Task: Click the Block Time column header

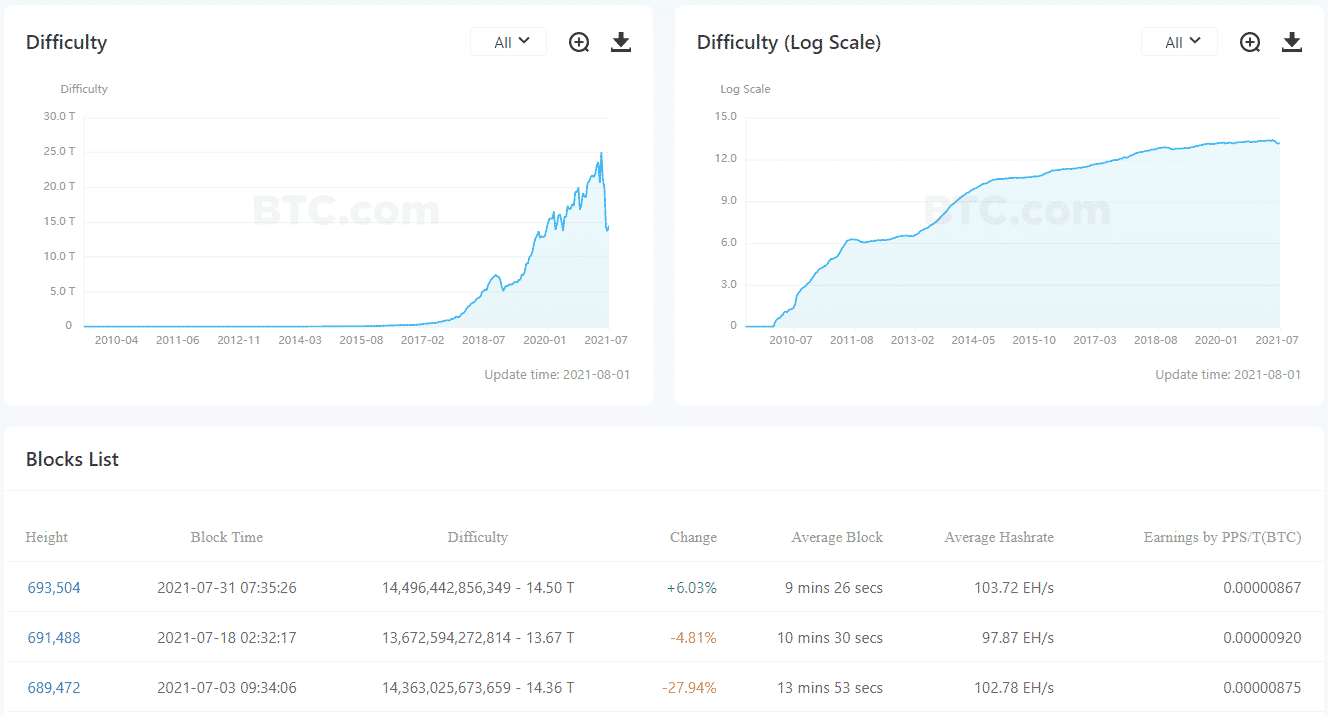Action: click(x=227, y=537)
